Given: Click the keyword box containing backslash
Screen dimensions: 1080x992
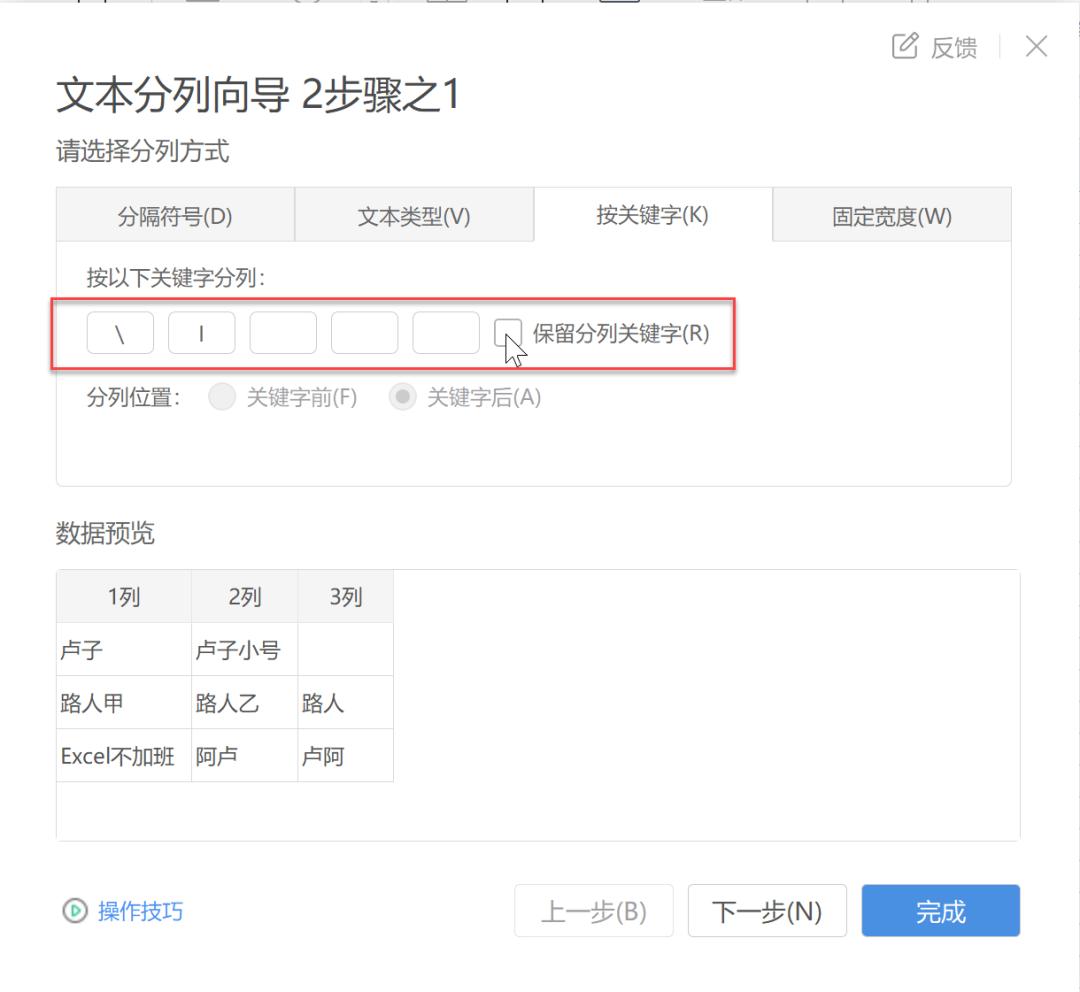Looking at the screenshot, I should [119, 332].
